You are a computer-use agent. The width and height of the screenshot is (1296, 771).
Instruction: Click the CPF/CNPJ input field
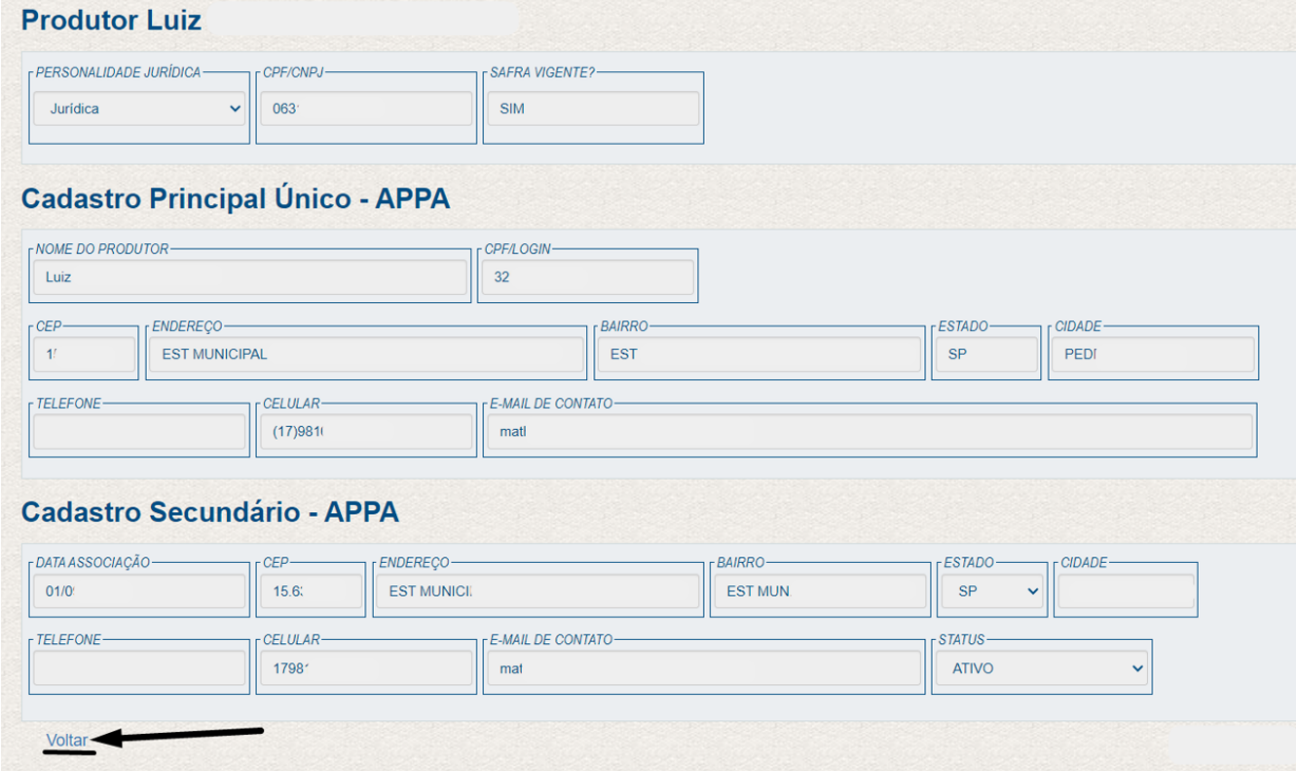coord(364,109)
